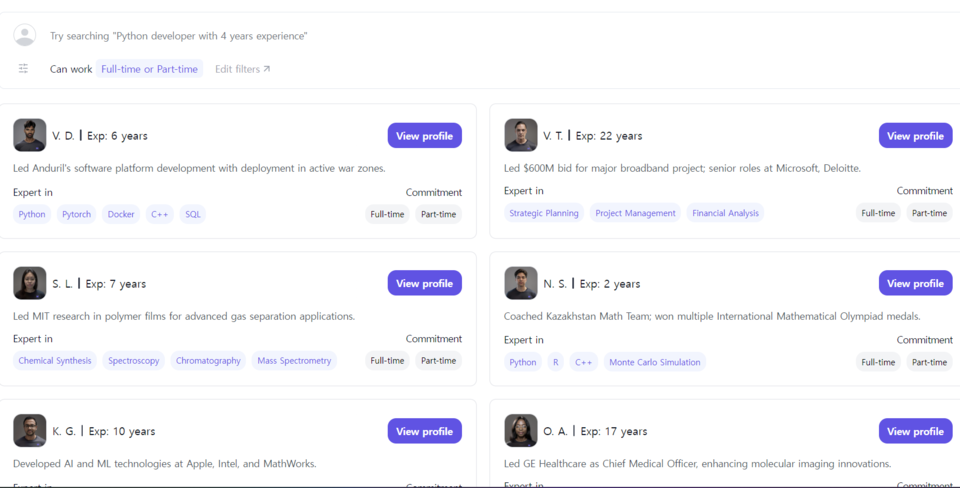Select the Monte Carlo Simulation tag
The width and height of the screenshot is (960, 488).
[654, 362]
